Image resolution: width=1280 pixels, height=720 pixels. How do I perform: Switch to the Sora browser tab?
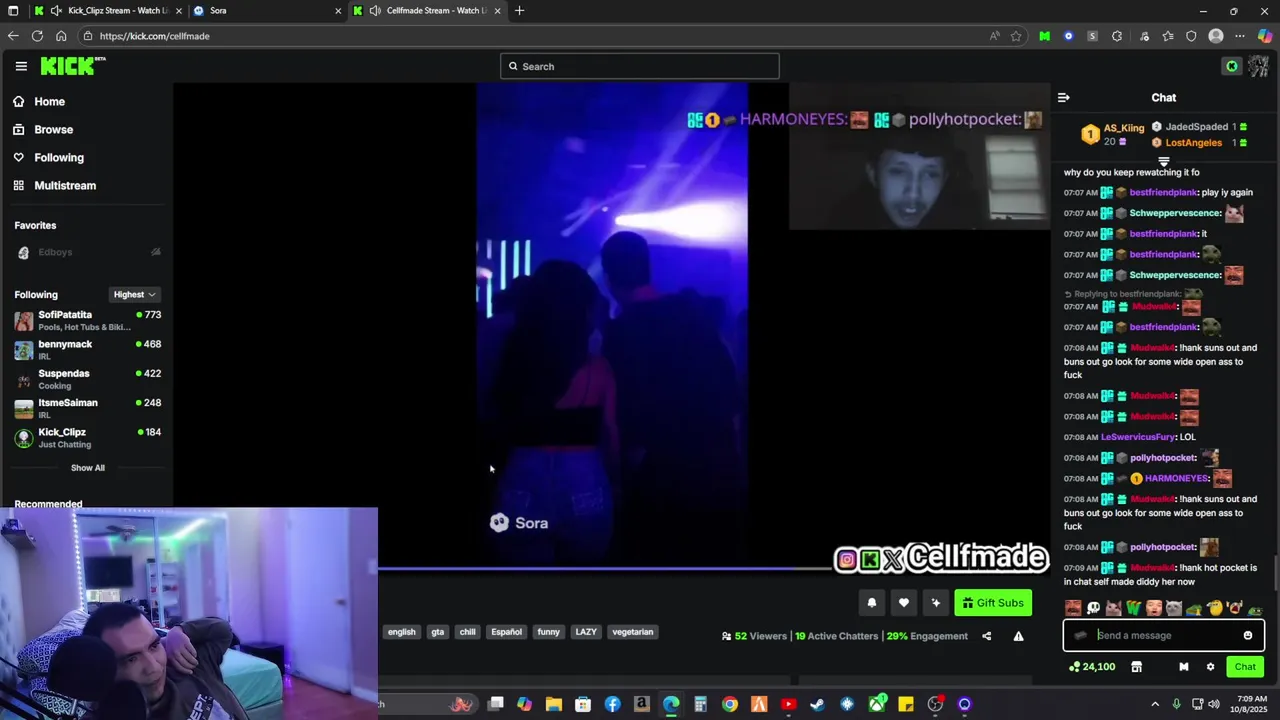tap(267, 11)
